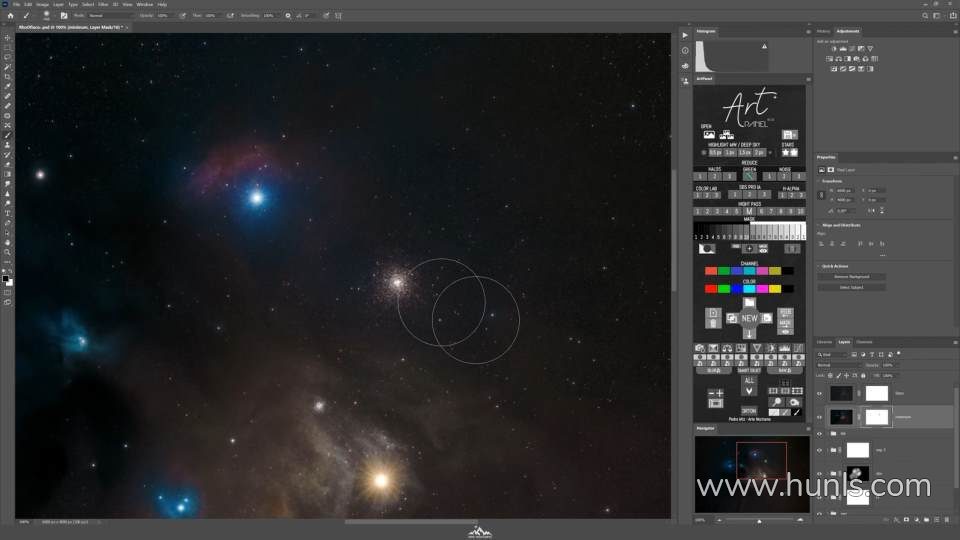Click the Width input field in Properties
This screenshot has width=960, height=540.
coord(846,190)
